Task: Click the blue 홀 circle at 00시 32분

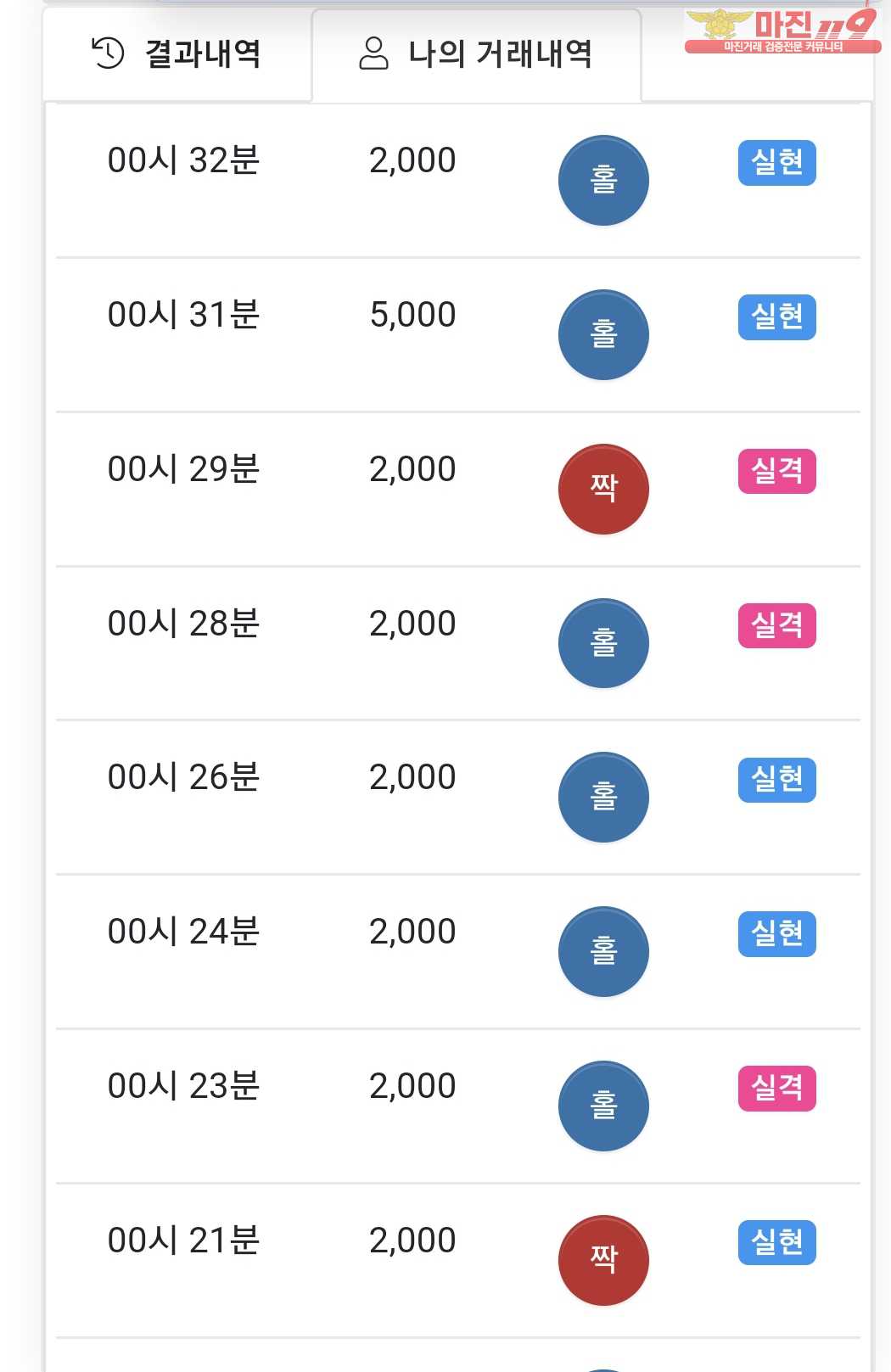Action: [x=603, y=181]
